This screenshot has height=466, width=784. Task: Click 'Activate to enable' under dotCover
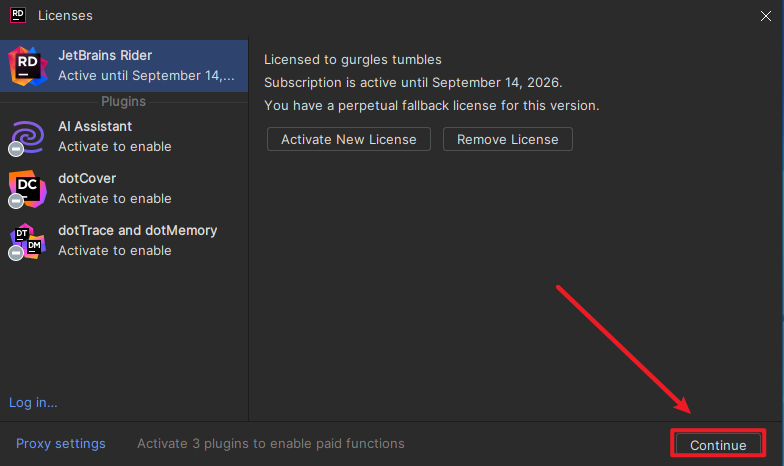click(x=114, y=198)
